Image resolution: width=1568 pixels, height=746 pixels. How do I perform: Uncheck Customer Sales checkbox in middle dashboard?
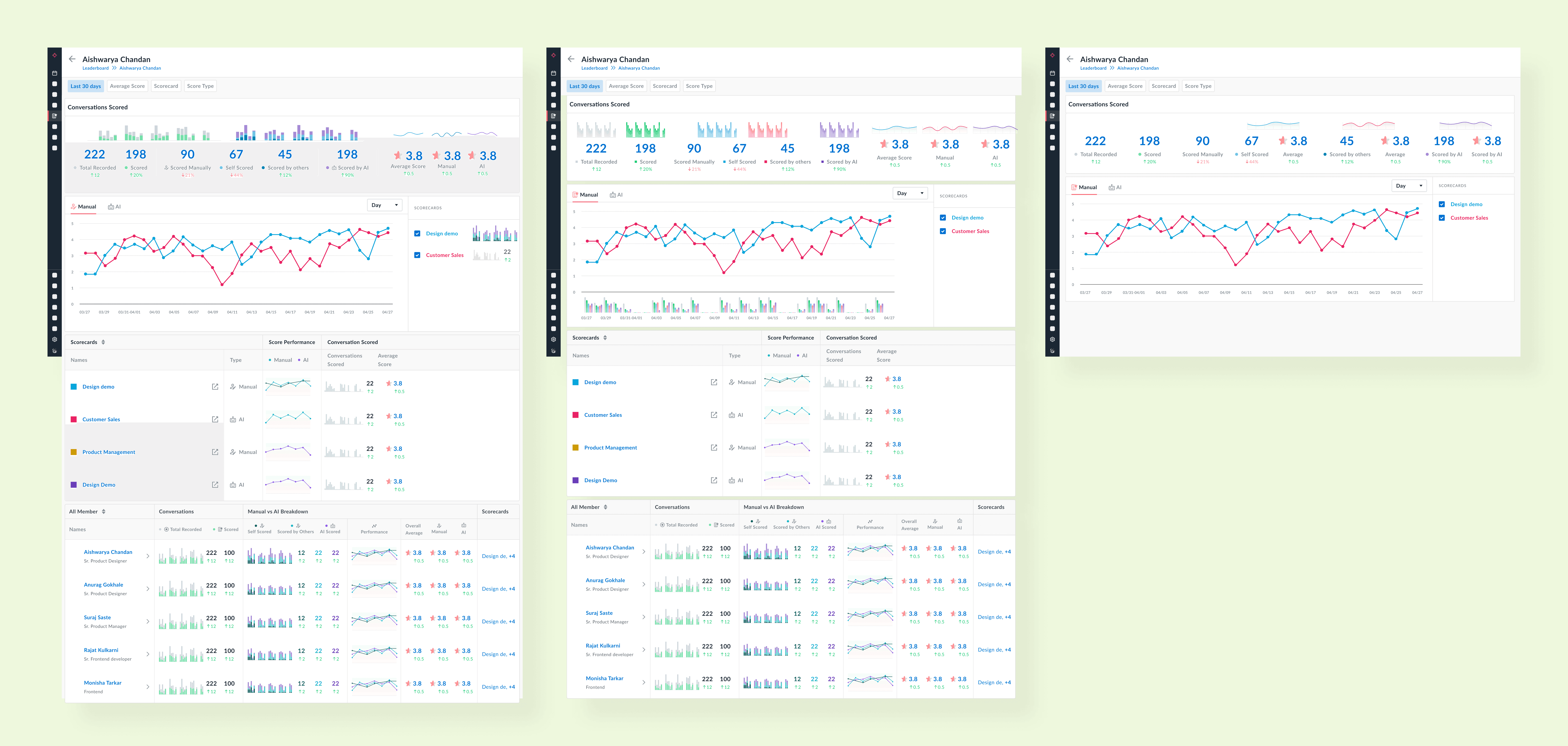[943, 231]
